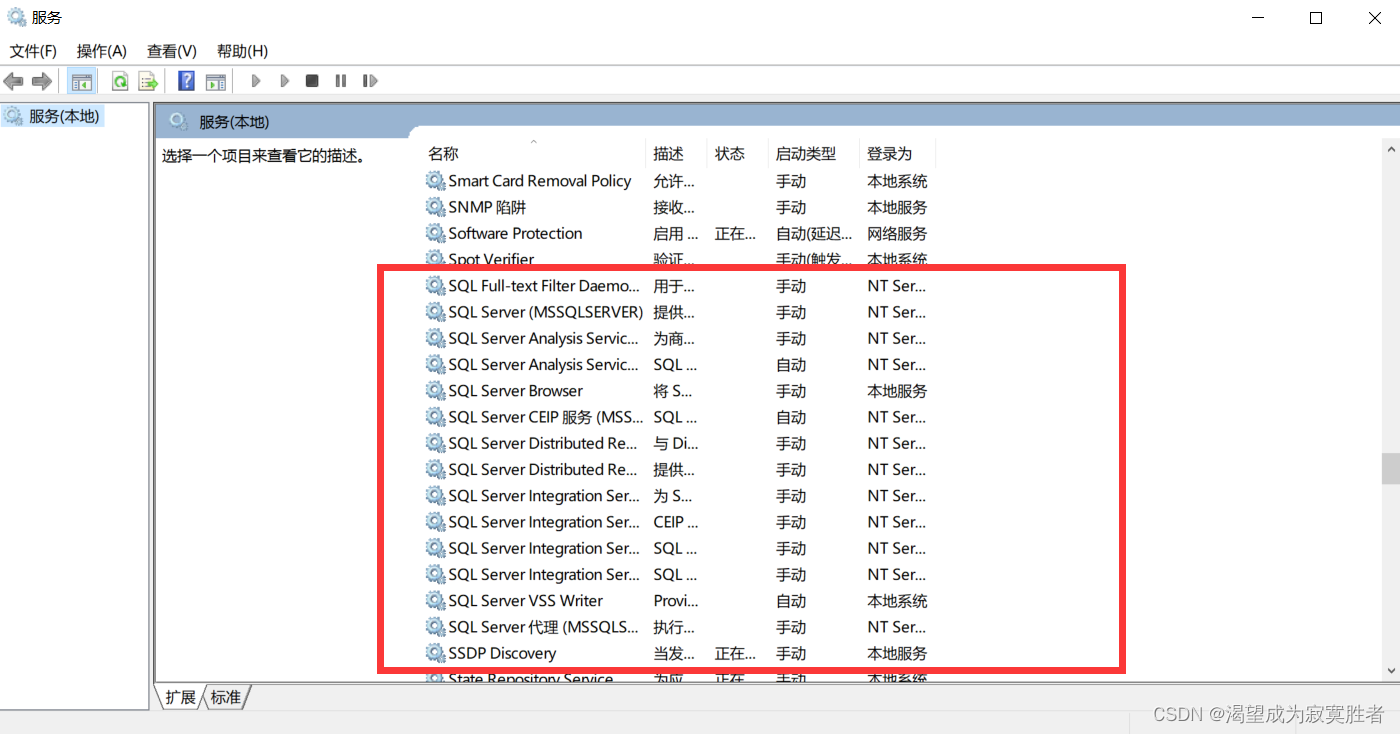
Task: Click the gear icon beside SQL Server Browser
Action: 435,391
